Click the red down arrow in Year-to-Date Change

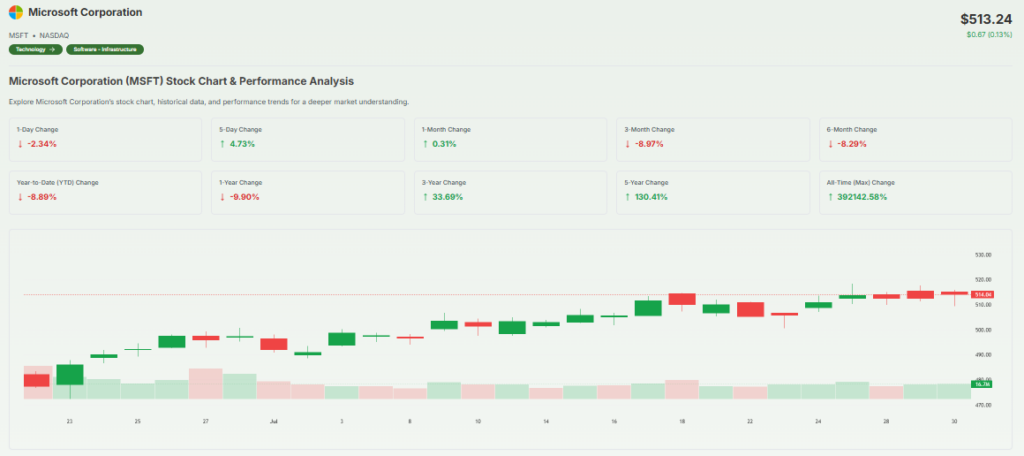pyautogui.click(x=20, y=197)
